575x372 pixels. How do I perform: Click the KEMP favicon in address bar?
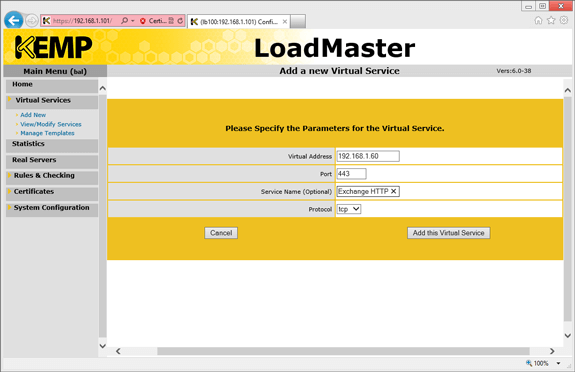[x=47, y=21]
